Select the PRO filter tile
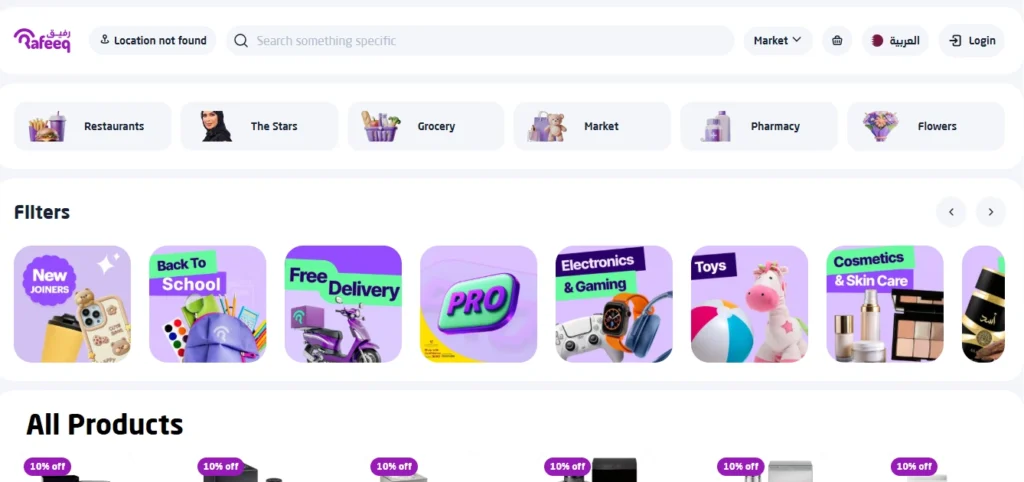Screen dimensions: 1024x482 (478, 304)
